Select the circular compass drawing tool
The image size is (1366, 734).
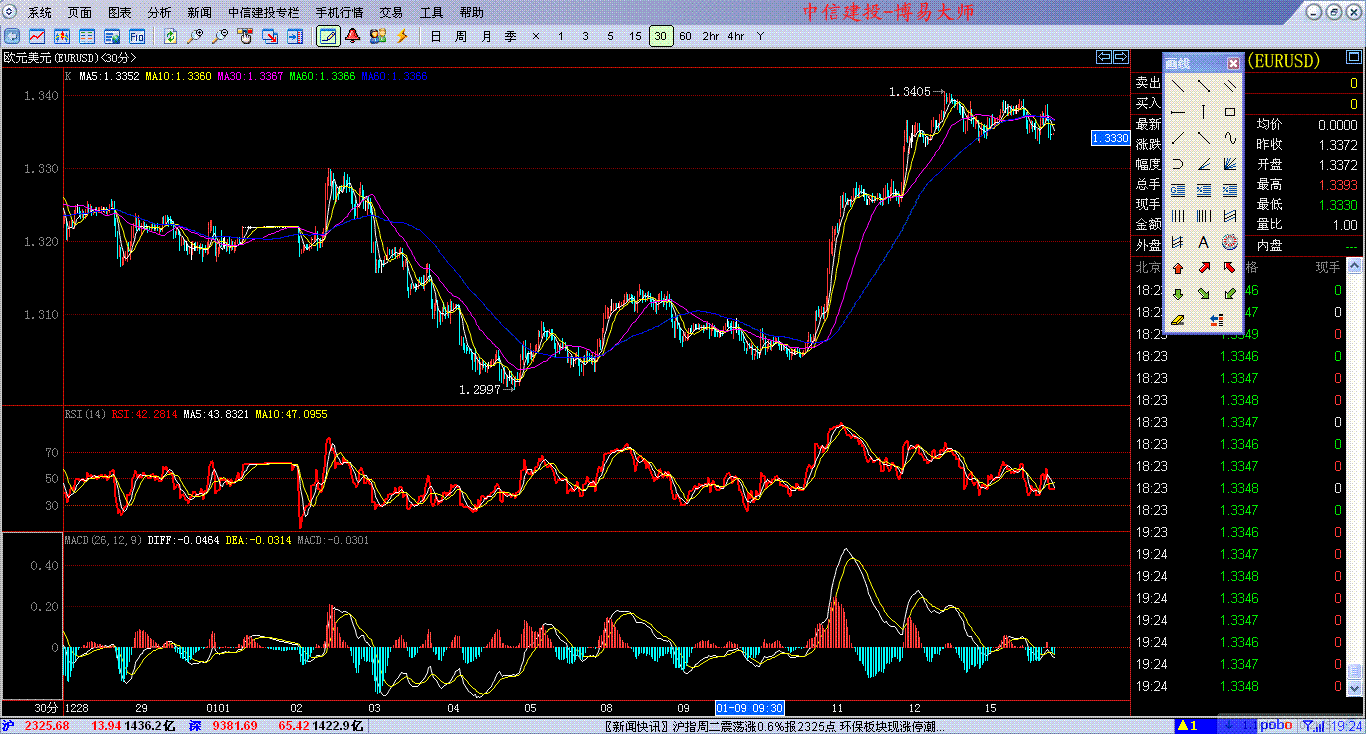pos(1230,242)
